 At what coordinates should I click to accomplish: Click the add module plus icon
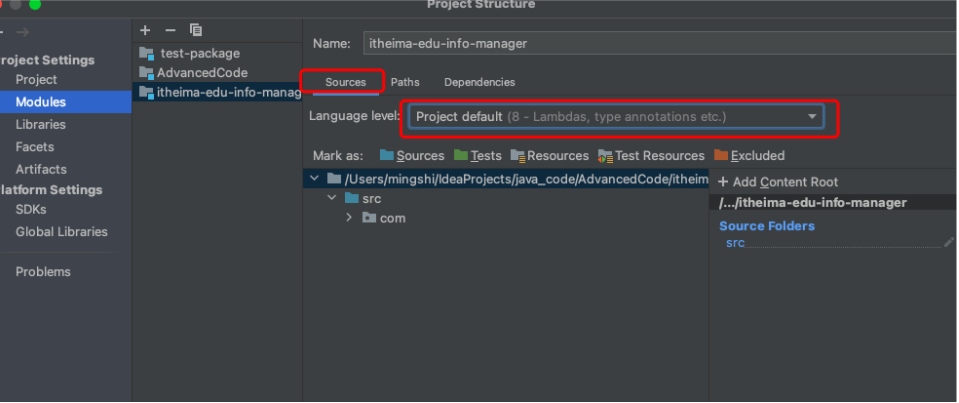coord(145,30)
